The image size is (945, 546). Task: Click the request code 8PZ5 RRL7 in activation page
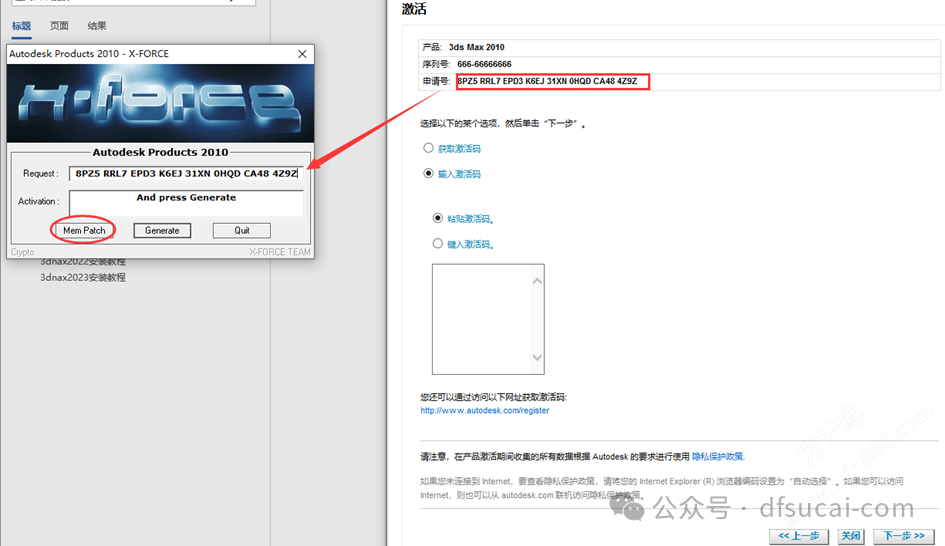[547, 81]
